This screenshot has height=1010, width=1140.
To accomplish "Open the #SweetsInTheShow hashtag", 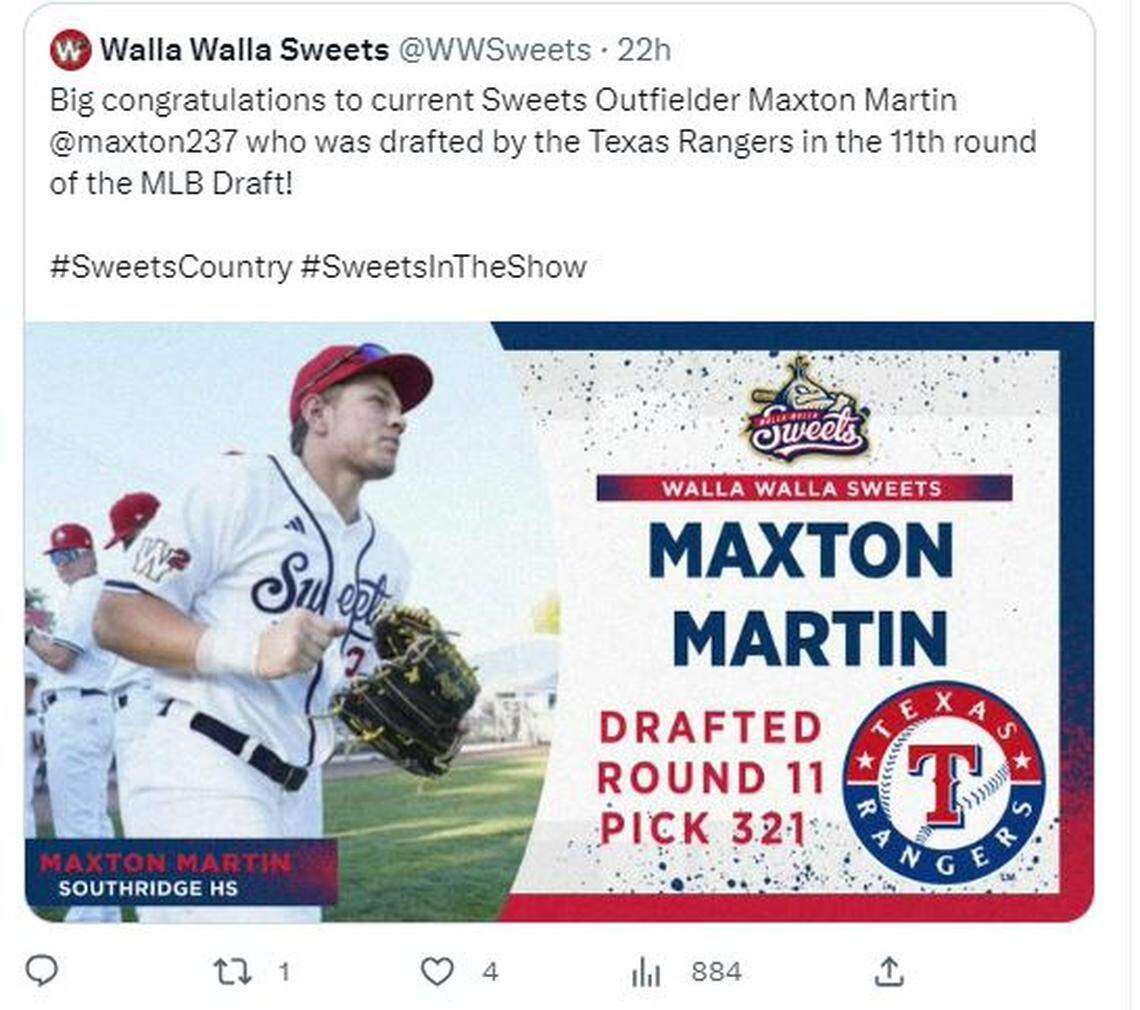I will pos(443,267).
